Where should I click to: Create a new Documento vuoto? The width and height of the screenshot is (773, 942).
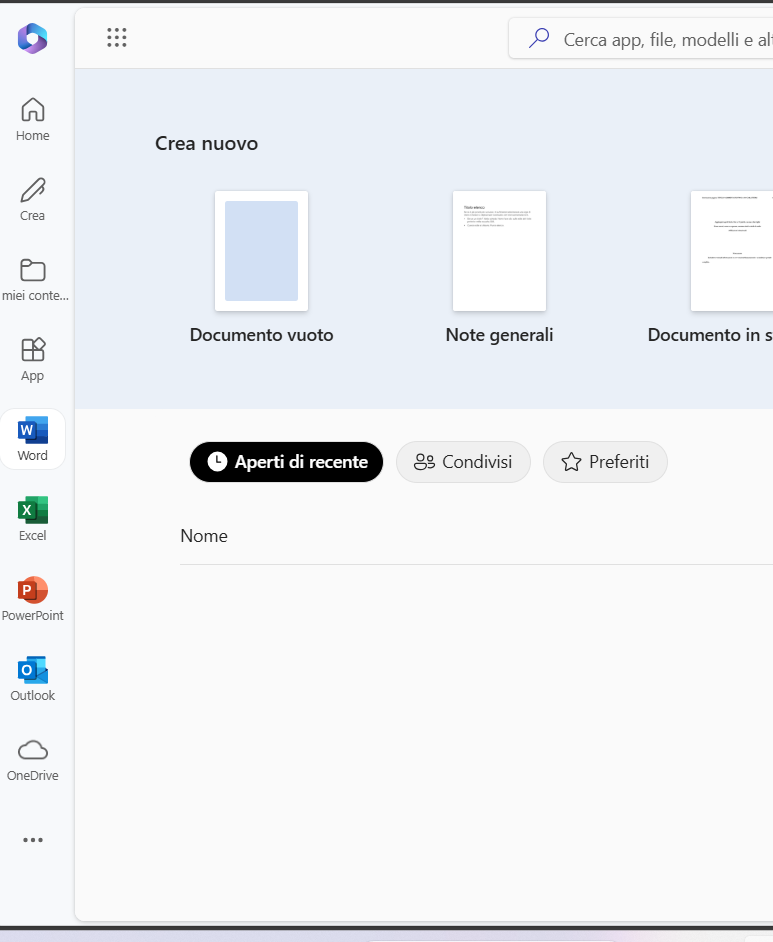(261, 251)
